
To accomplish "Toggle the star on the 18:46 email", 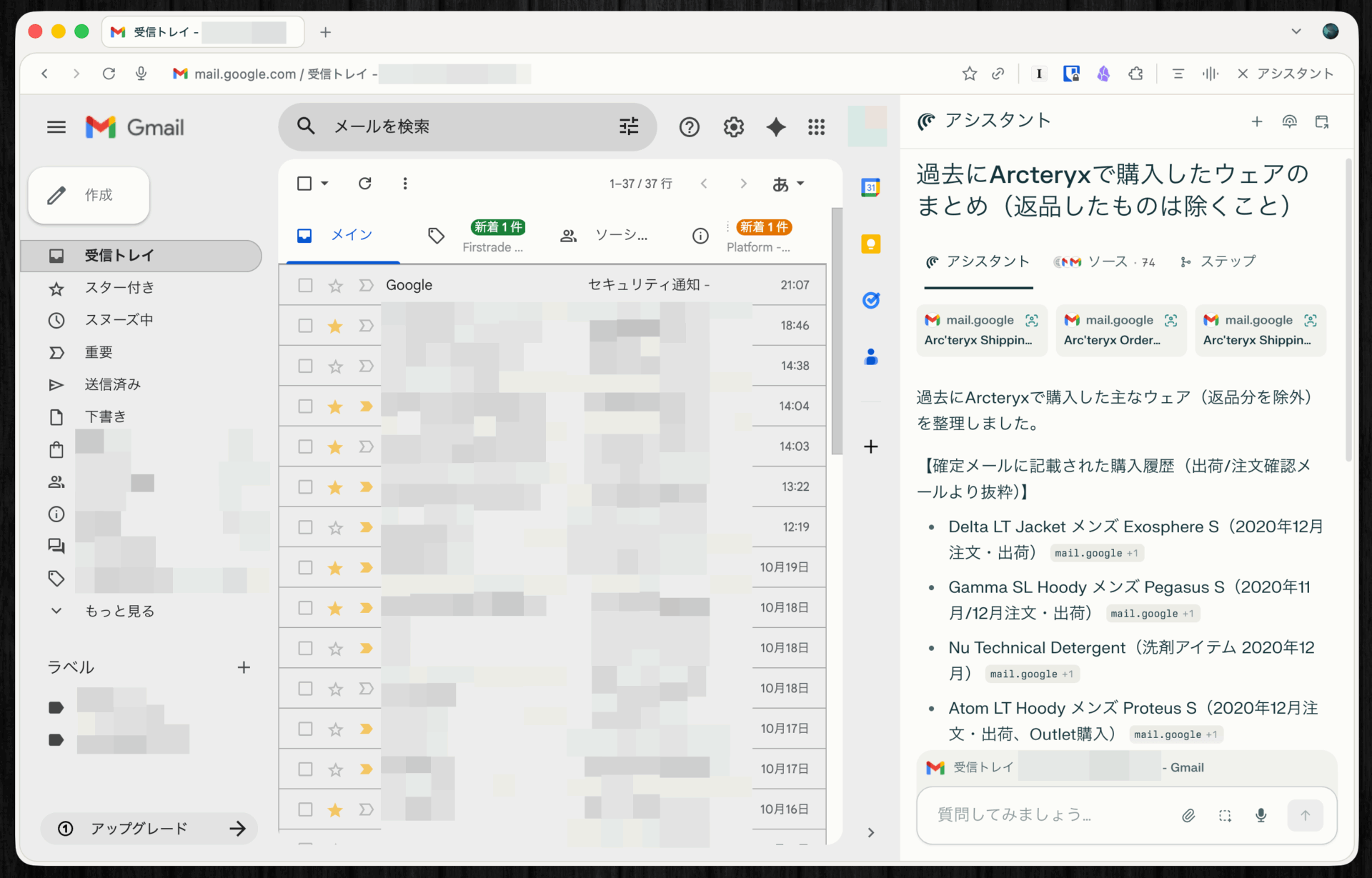I will (x=335, y=326).
